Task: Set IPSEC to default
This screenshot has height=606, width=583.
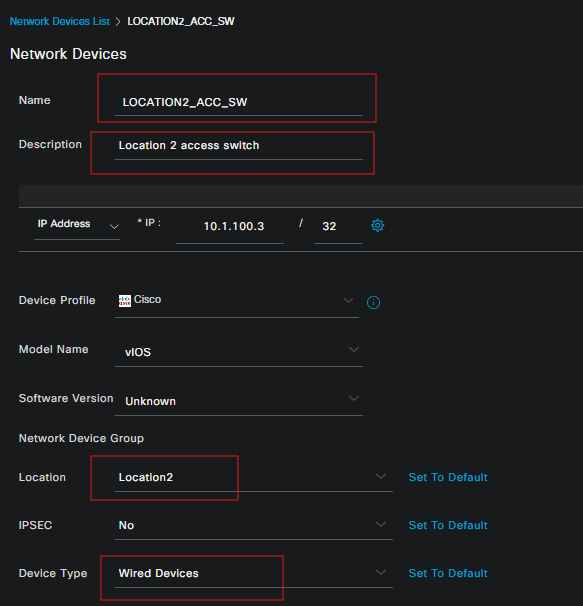Action: [x=448, y=525]
